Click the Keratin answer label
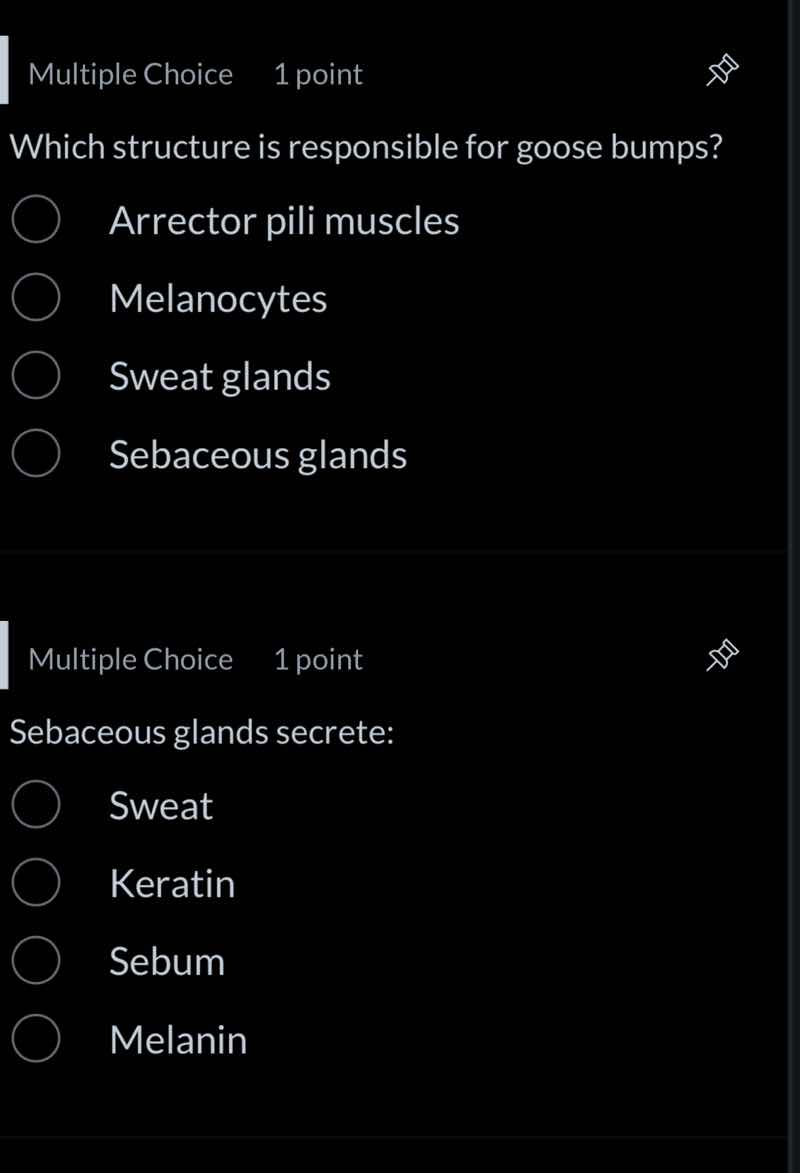The height and width of the screenshot is (1173, 800). (172, 884)
